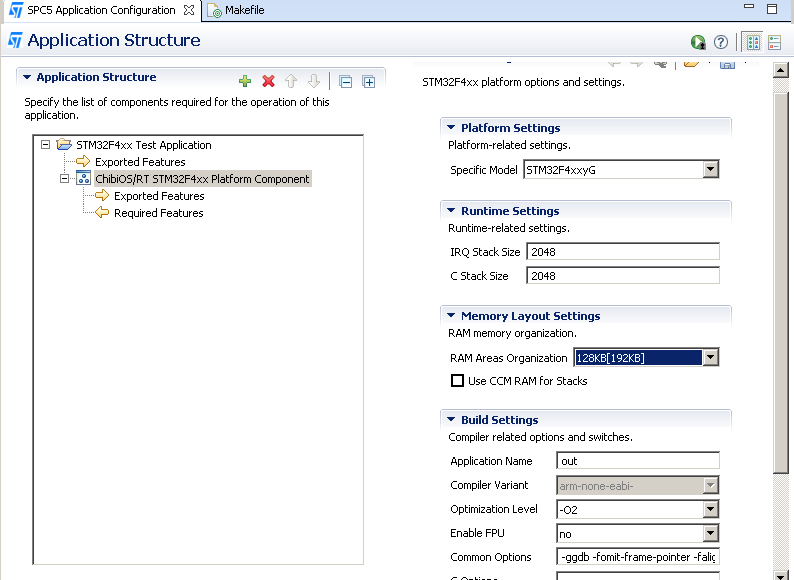Move the selected component up with up arrow

click(x=291, y=81)
